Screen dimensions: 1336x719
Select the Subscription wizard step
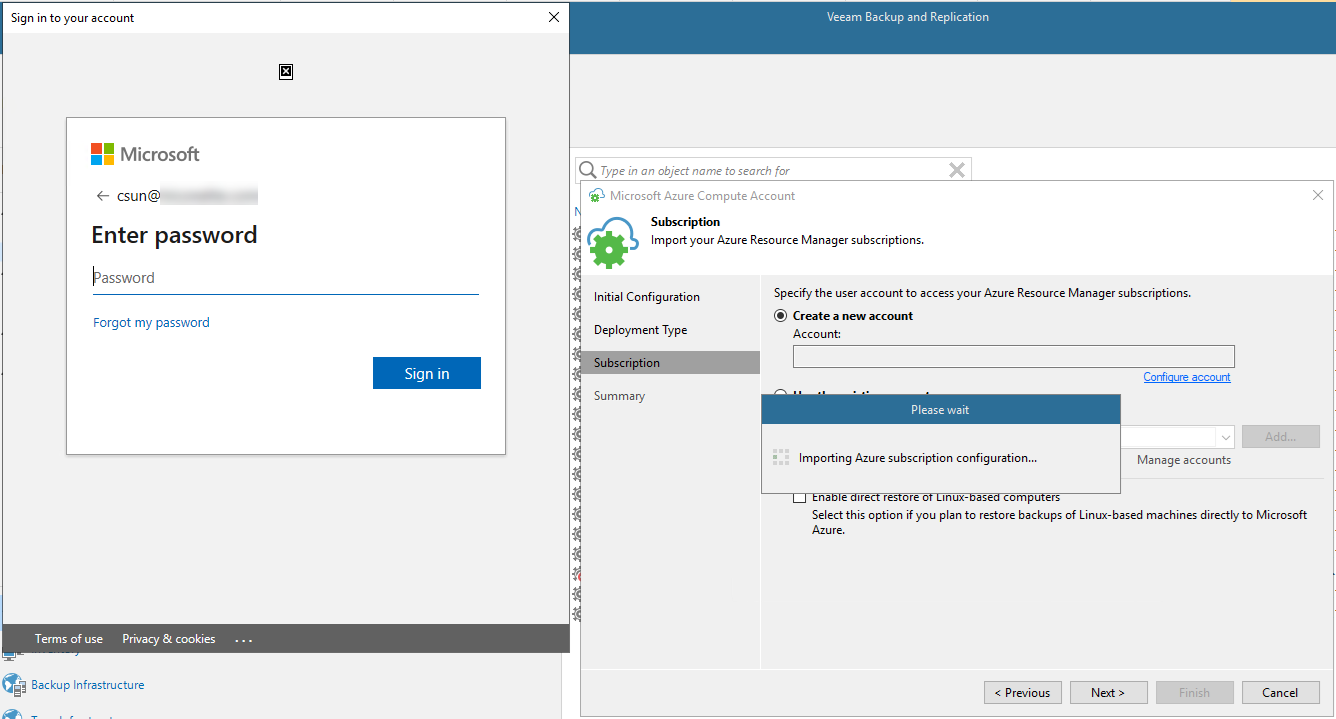[670, 363]
